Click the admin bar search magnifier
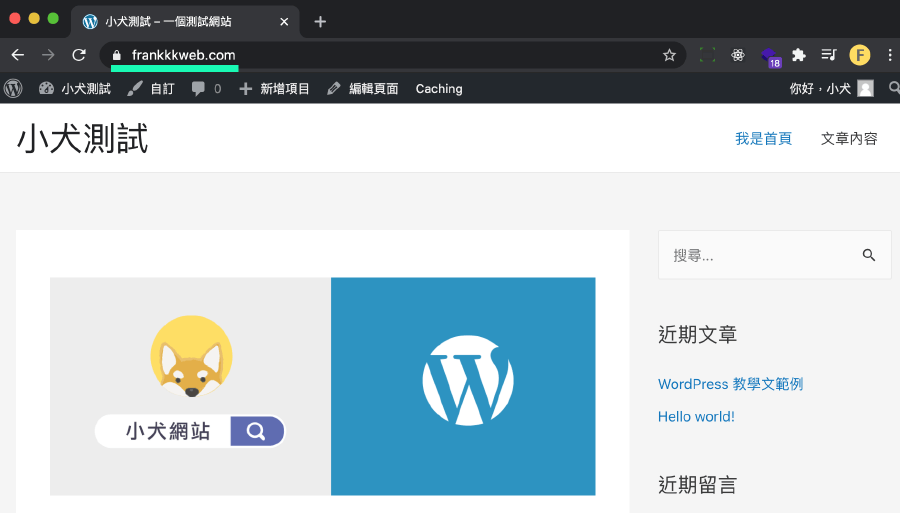Viewport: 900px width, 513px height. (x=894, y=88)
